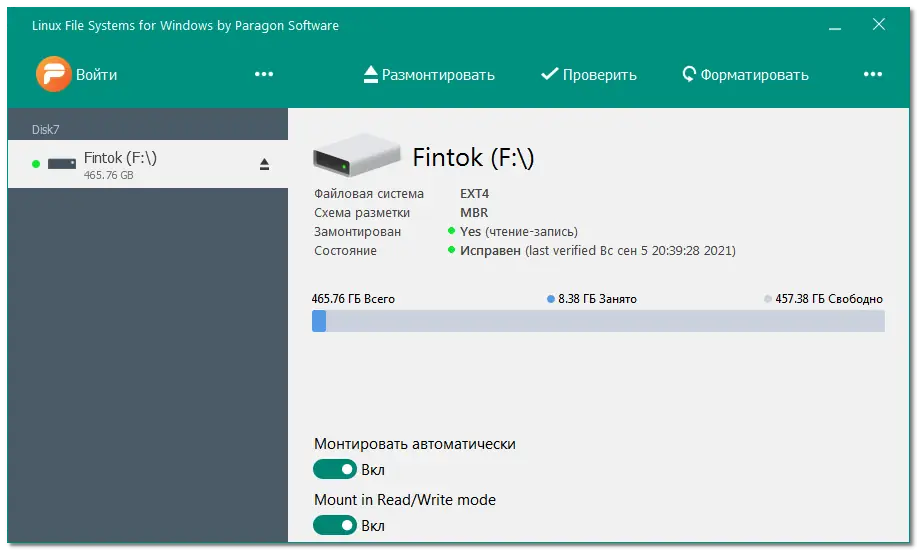Click the MBR partition scheme value

click(474, 213)
